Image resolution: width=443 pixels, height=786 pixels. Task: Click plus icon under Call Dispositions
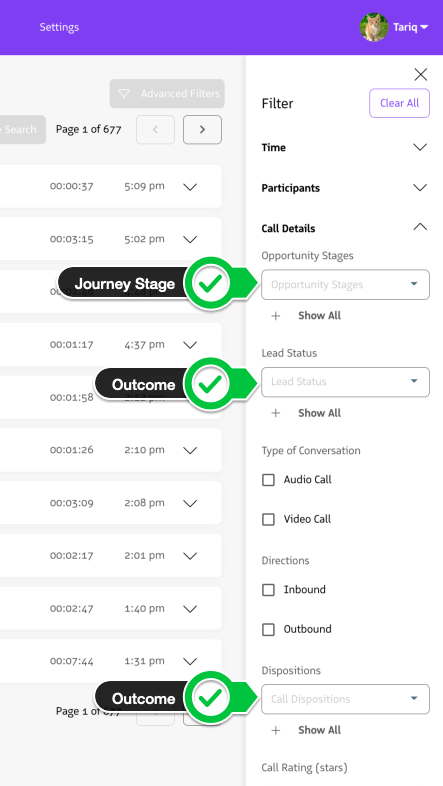click(x=276, y=730)
